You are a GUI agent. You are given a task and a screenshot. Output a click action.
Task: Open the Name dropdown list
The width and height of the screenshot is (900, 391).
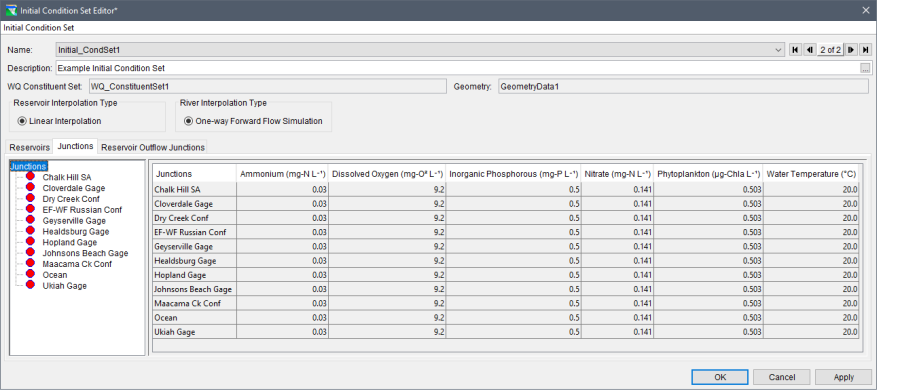point(778,50)
